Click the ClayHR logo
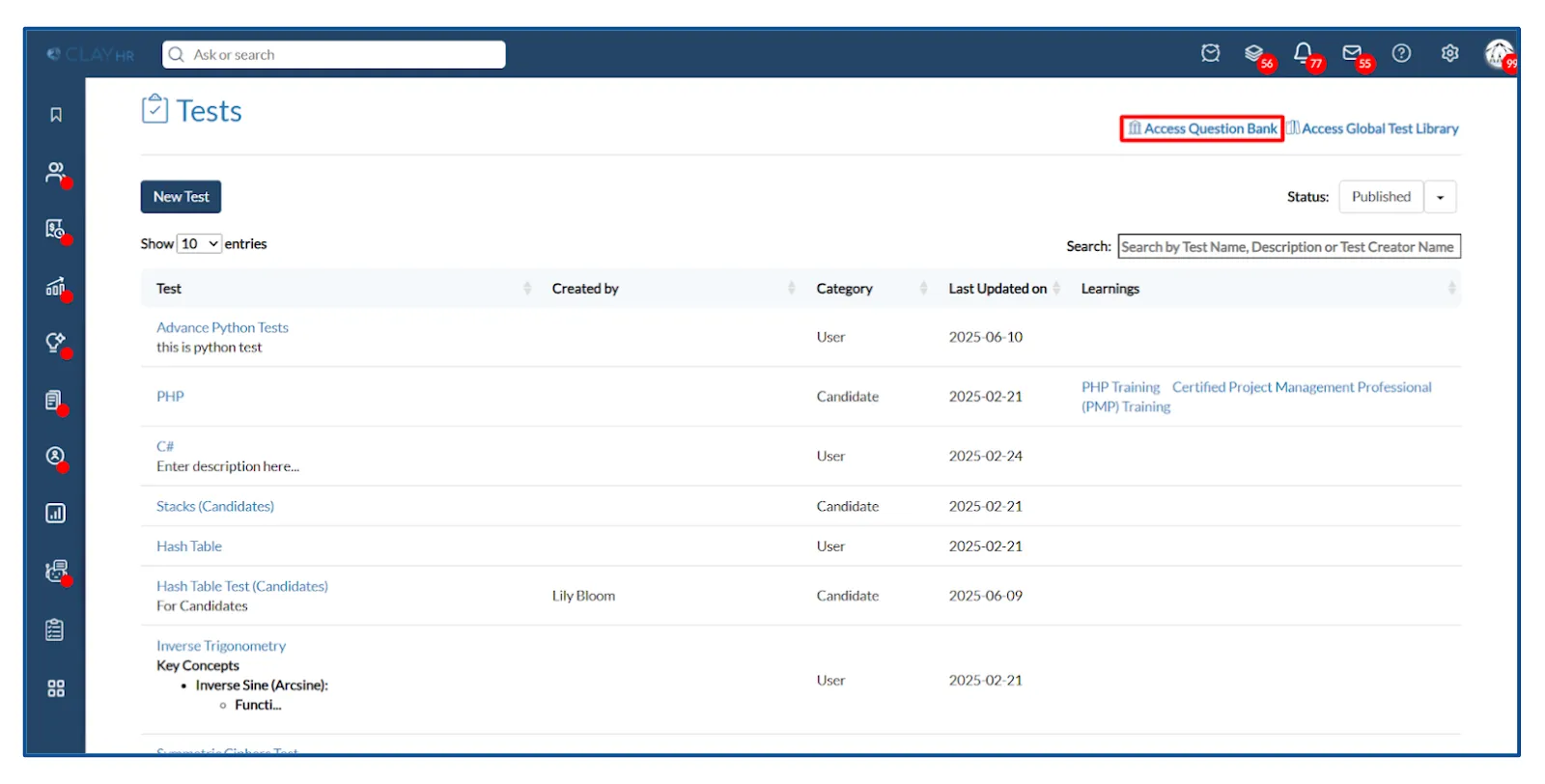Viewport: 1545px width, 784px height. pyautogui.click(x=91, y=55)
